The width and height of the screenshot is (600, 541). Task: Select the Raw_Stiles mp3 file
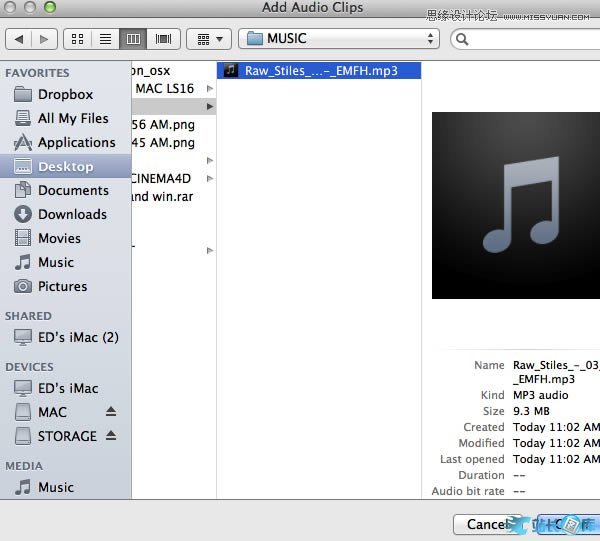tap(322, 71)
